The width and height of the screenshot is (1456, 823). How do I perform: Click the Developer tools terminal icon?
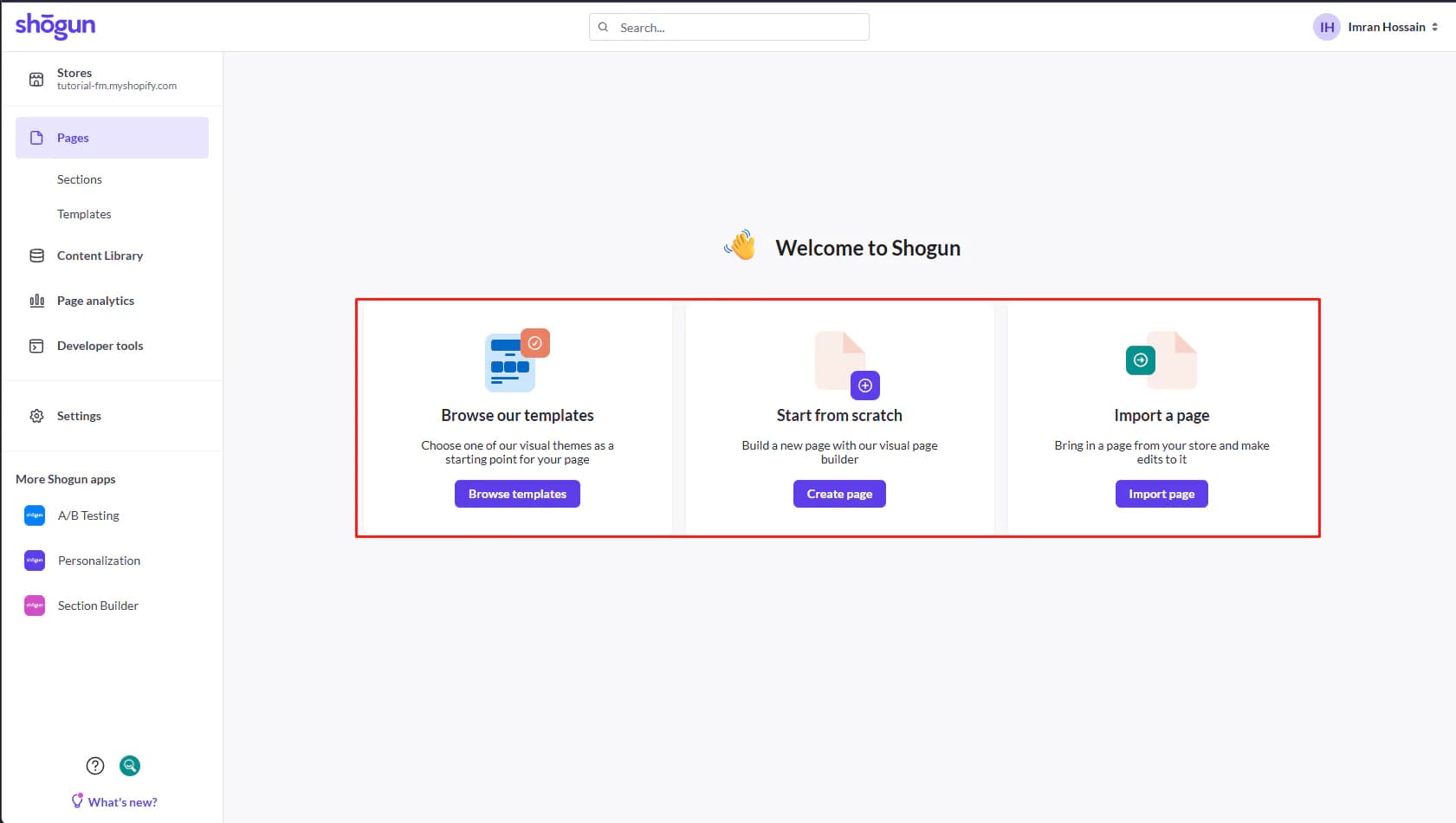36,346
